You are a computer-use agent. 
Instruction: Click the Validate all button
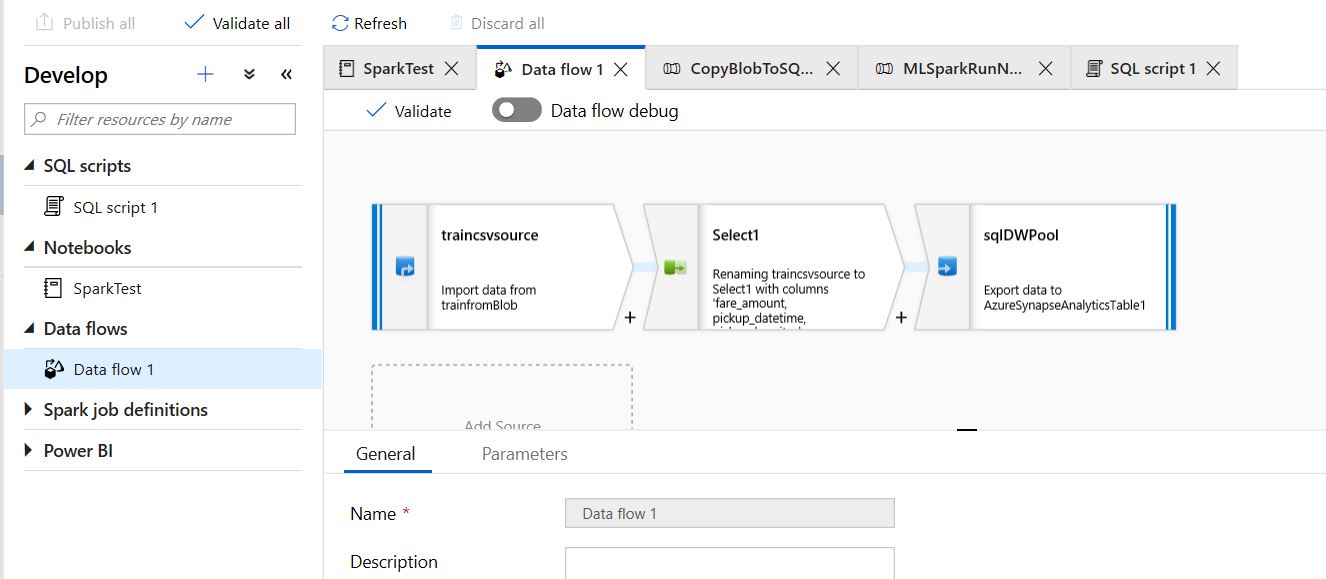point(238,23)
